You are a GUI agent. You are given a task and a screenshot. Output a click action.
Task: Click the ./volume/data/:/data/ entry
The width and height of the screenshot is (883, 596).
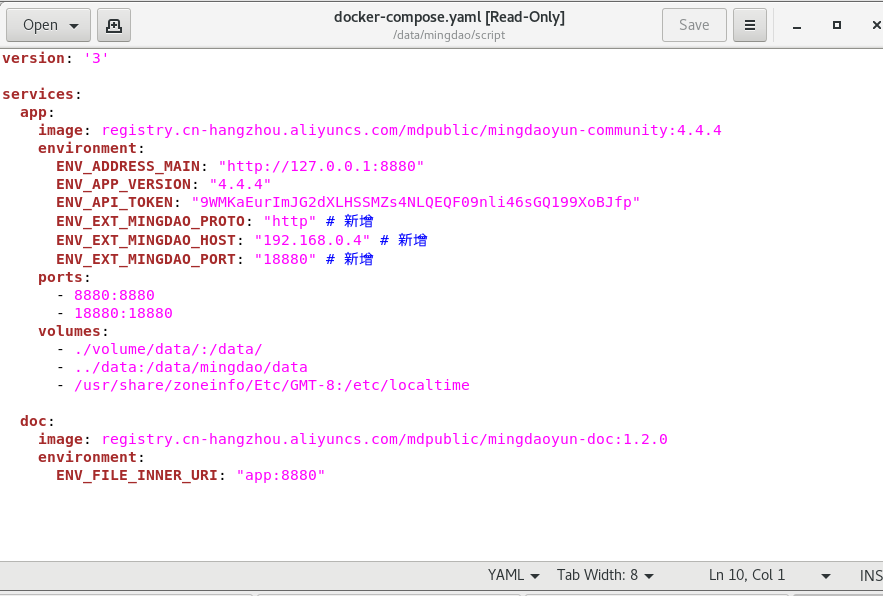coord(168,349)
